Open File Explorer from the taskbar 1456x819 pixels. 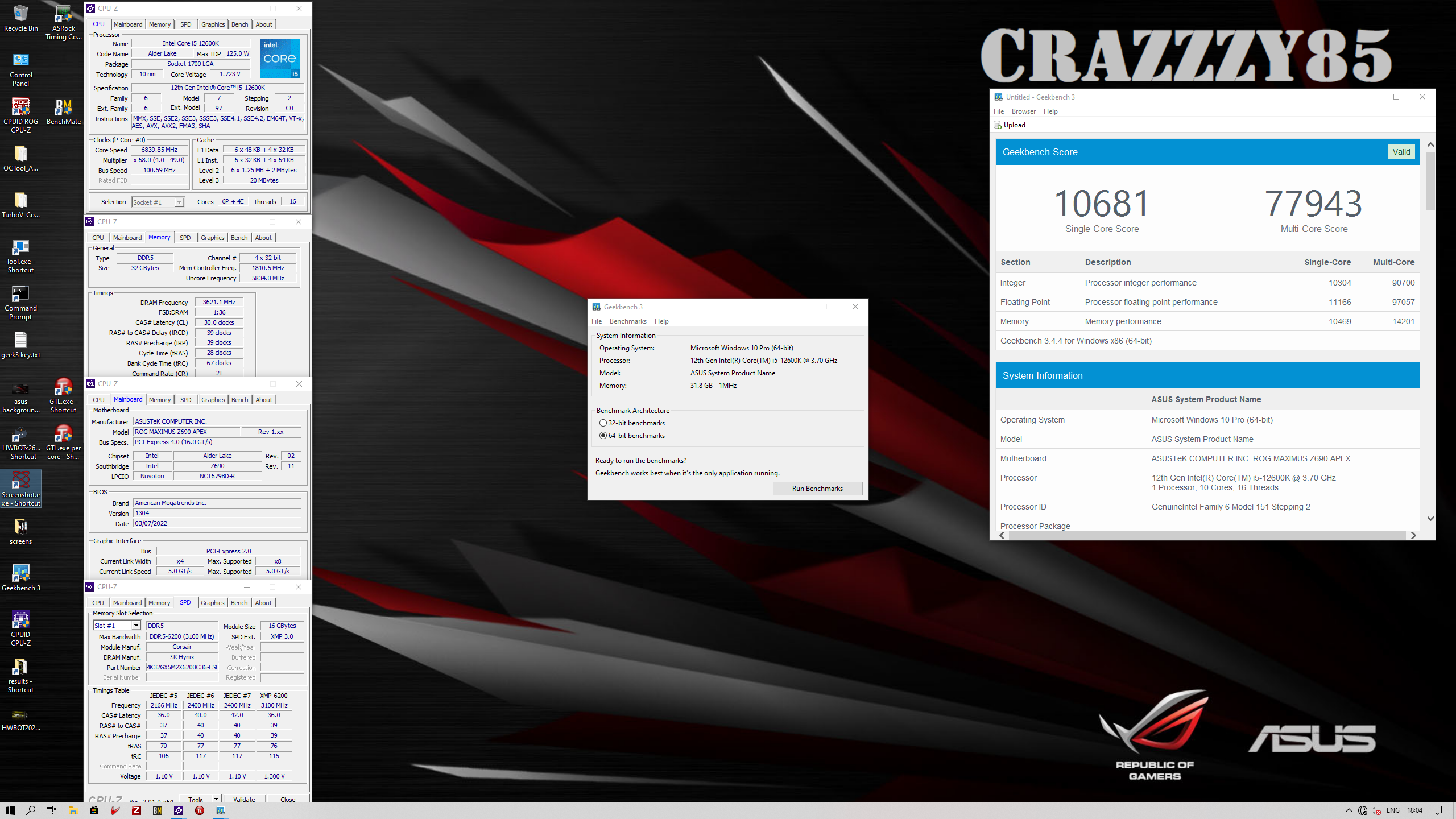pyautogui.click(x=73, y=810)
